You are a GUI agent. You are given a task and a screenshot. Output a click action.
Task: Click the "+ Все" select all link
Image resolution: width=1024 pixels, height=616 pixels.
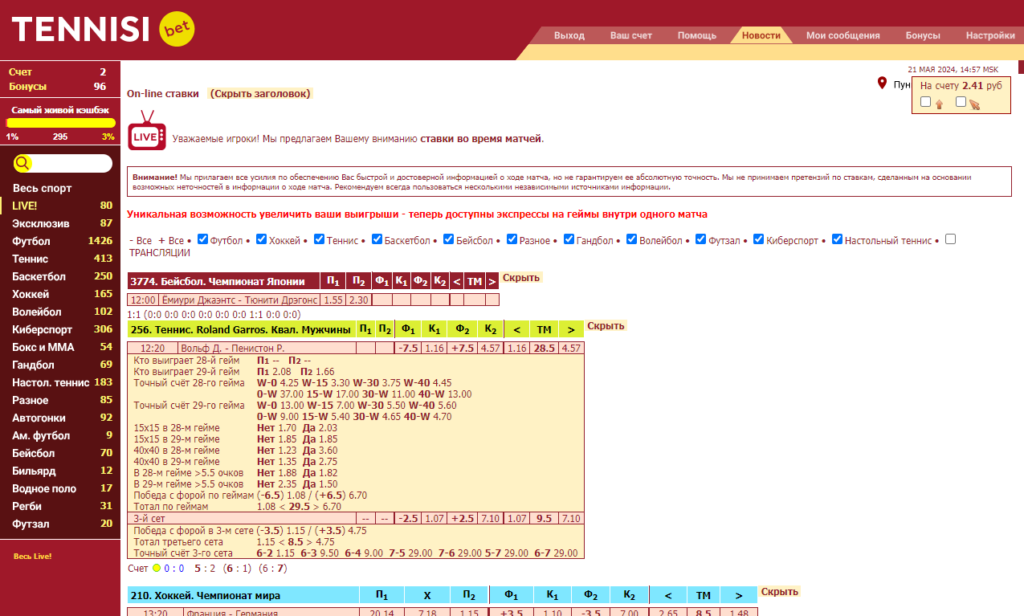tap(171, 240)
